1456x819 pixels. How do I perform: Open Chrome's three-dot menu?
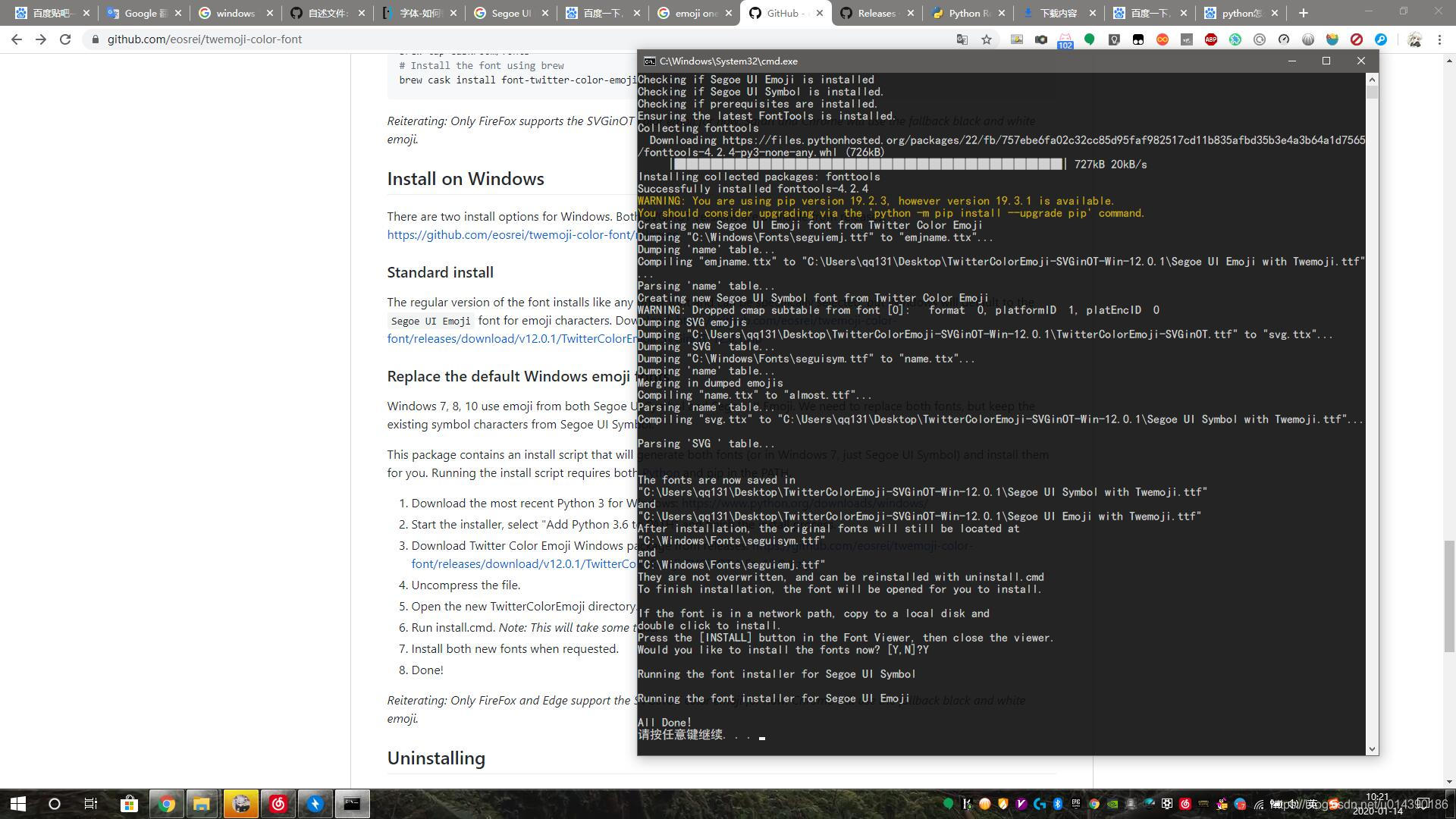point(1439,39)
